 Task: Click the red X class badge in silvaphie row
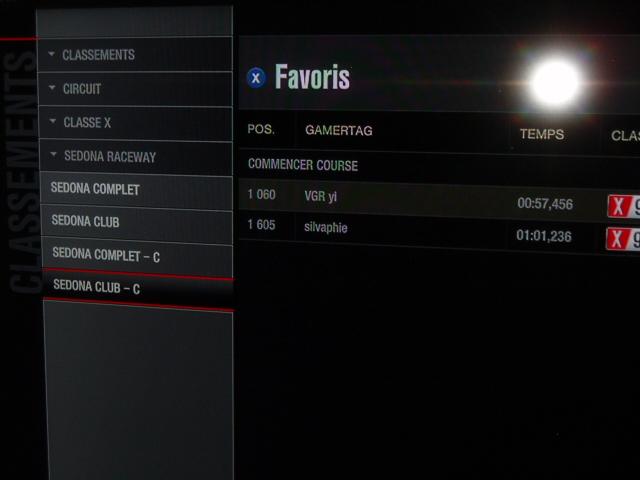tap(617, 239)
